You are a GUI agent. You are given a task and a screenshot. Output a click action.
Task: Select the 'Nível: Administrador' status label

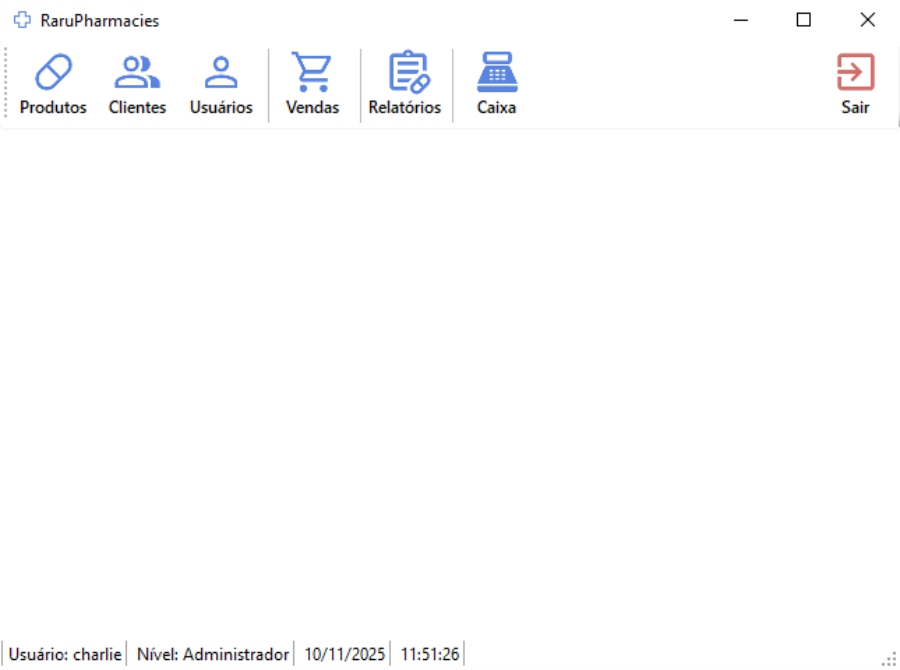click(212, 654)
